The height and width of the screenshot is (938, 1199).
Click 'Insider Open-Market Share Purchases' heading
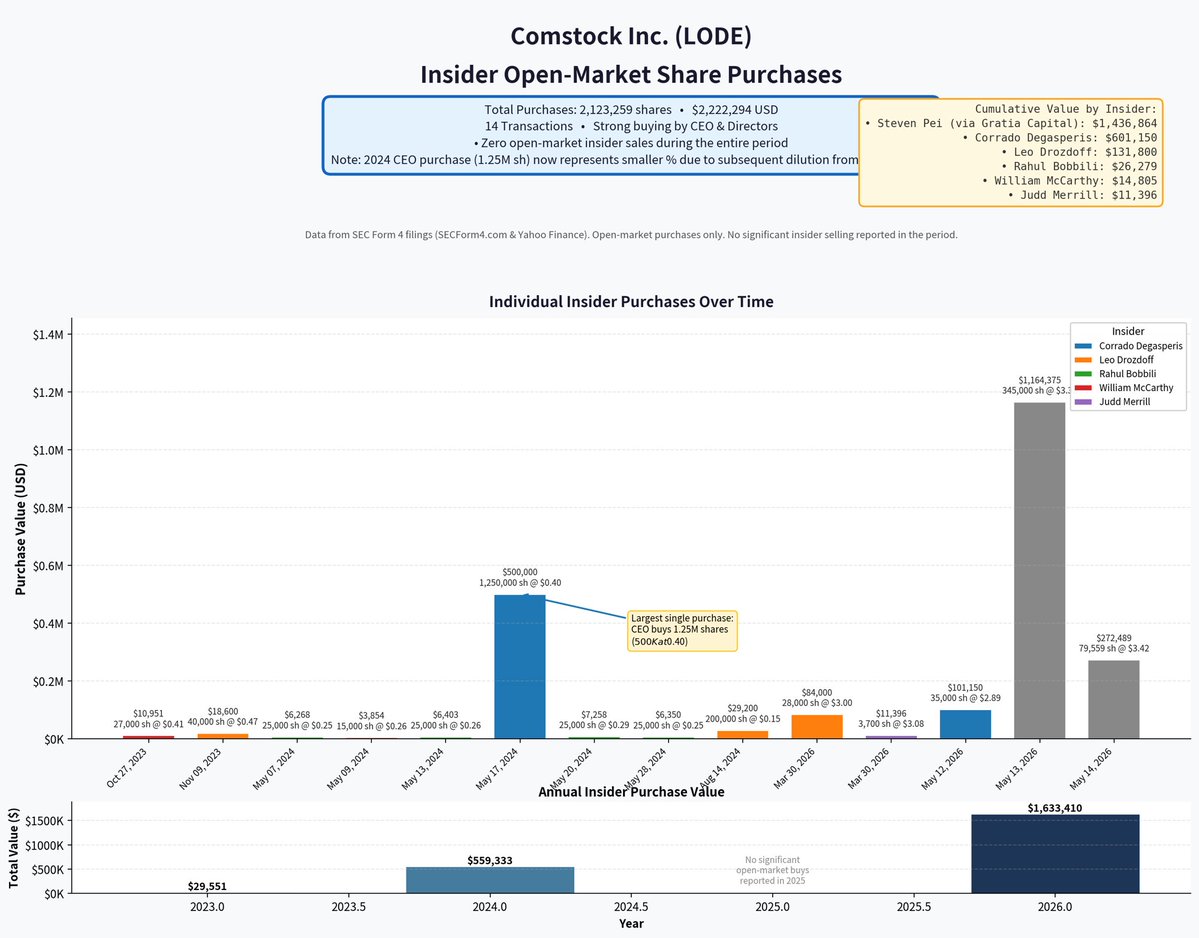pos(631,75)
